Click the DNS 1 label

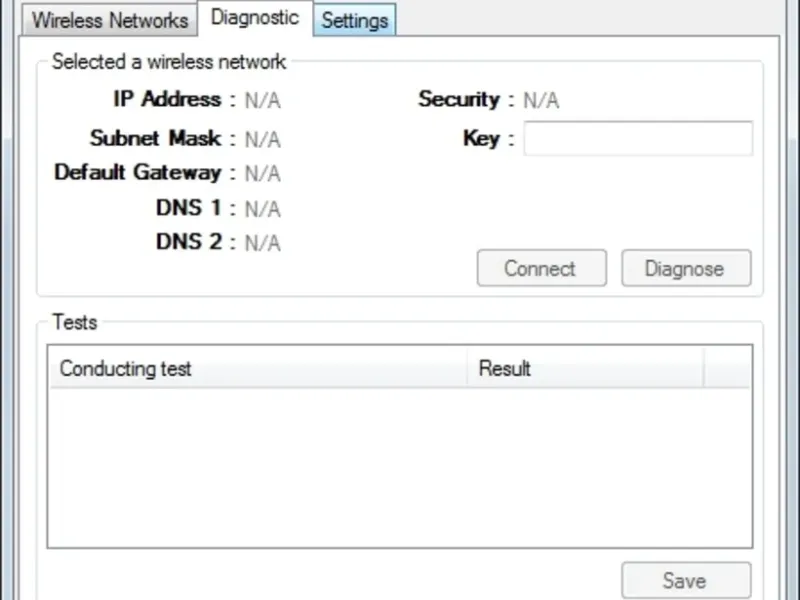click(189, 208)
